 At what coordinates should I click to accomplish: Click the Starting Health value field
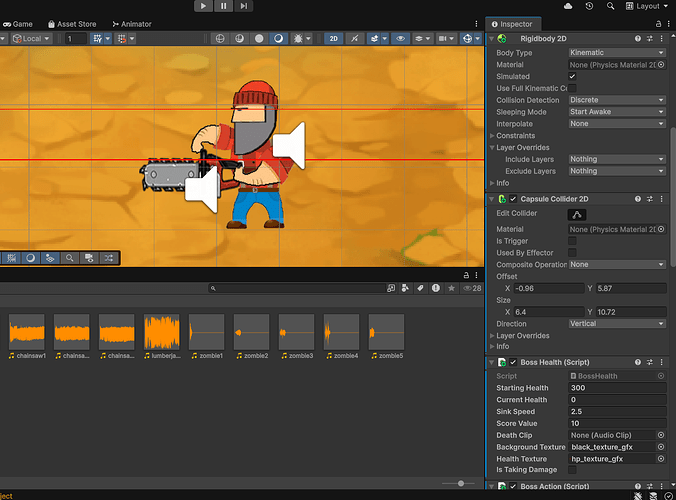pos(616,388)
